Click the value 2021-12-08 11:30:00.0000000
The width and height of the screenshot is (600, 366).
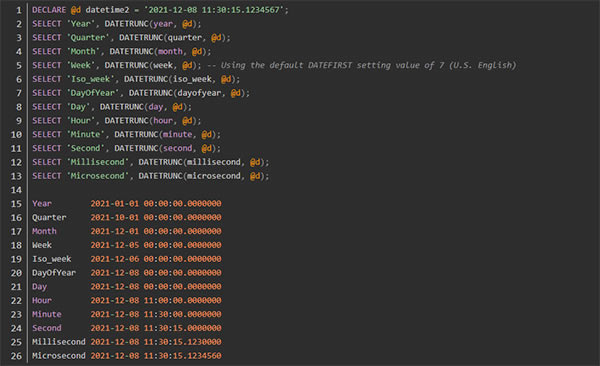pyautogui.click(x=156, y=314)
